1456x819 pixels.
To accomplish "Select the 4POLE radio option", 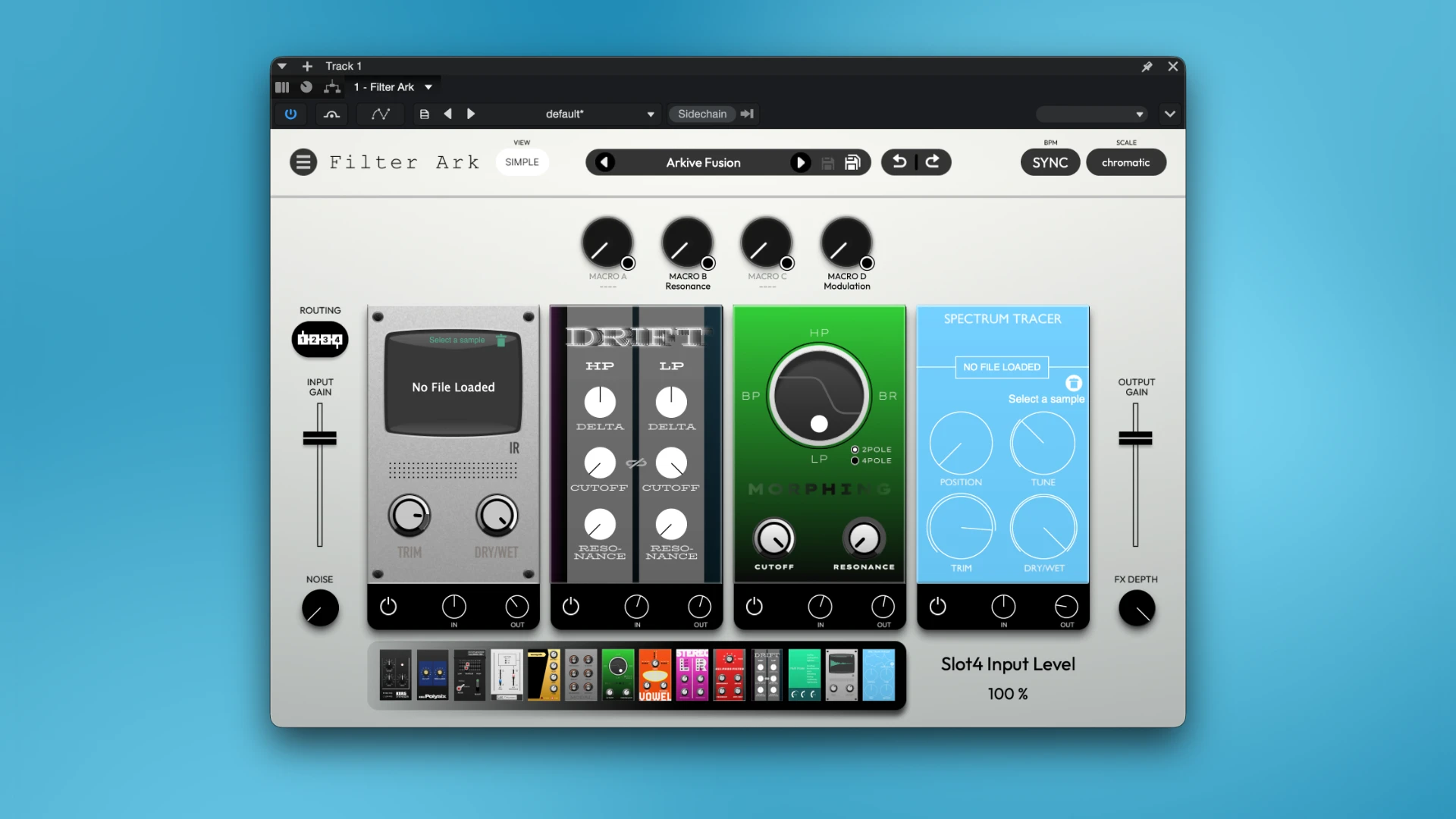I will point(855,460).
